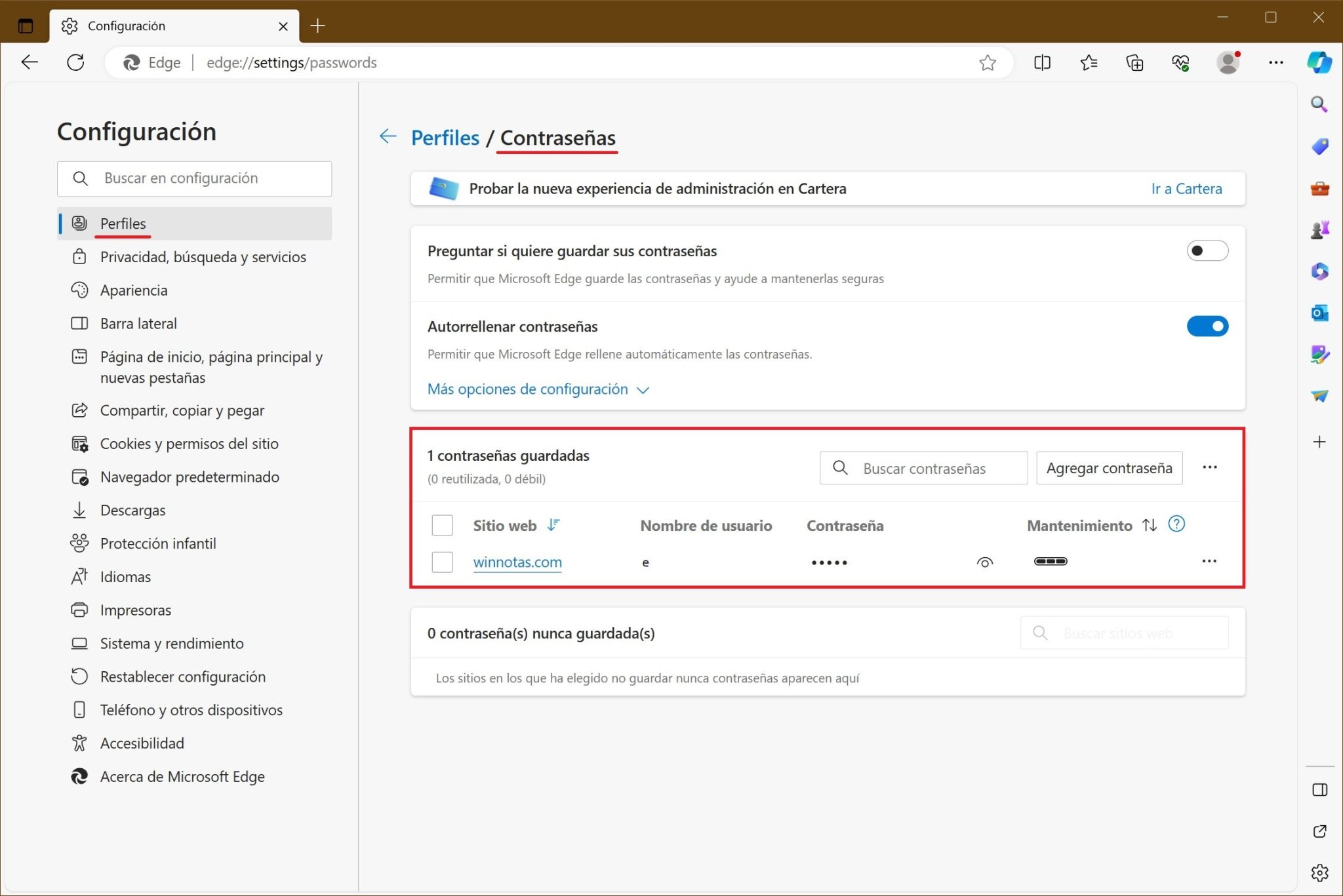This screenshot has width=1343, height=896.
Task: Reveal the winnotas.com password with the eye icon
Action: tap(984, 562)
